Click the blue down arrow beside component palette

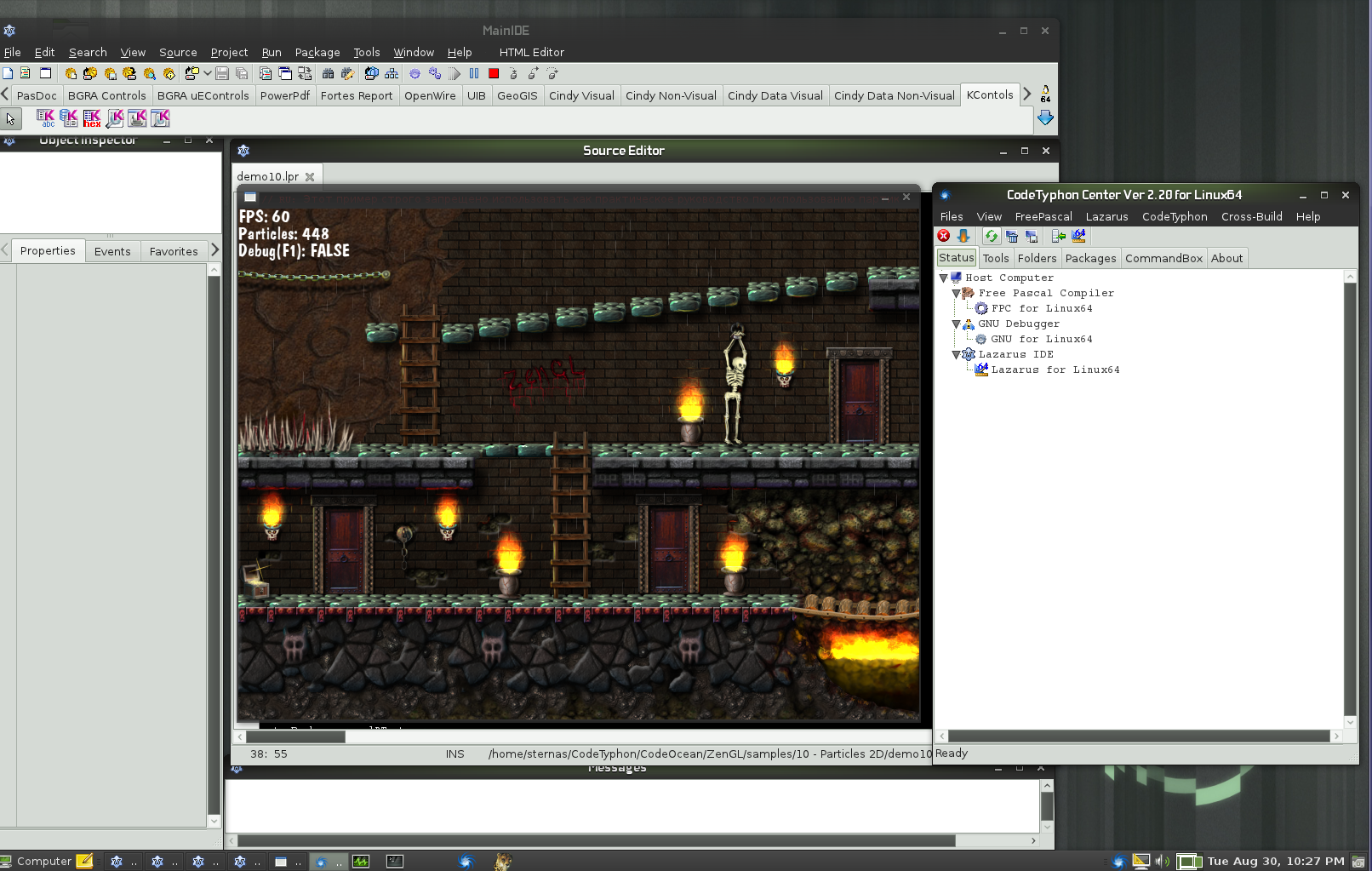pos(1045,117)
